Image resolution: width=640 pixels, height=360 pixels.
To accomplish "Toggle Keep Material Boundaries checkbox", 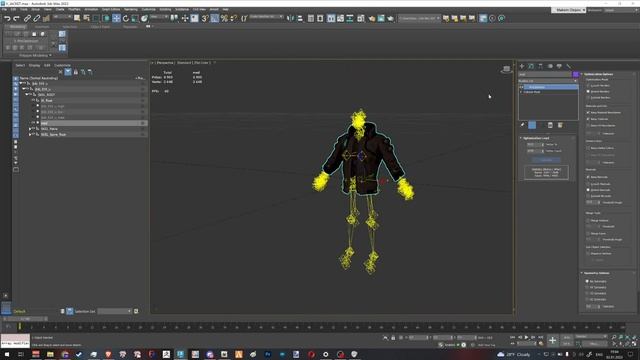I will tap(588, 112).
